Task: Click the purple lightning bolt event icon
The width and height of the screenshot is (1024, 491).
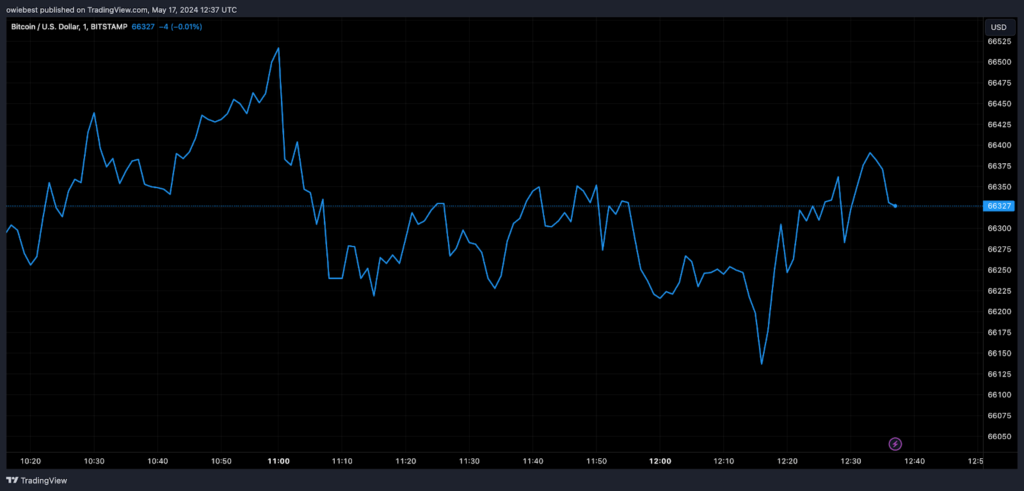Action: [x=895, y=443]
